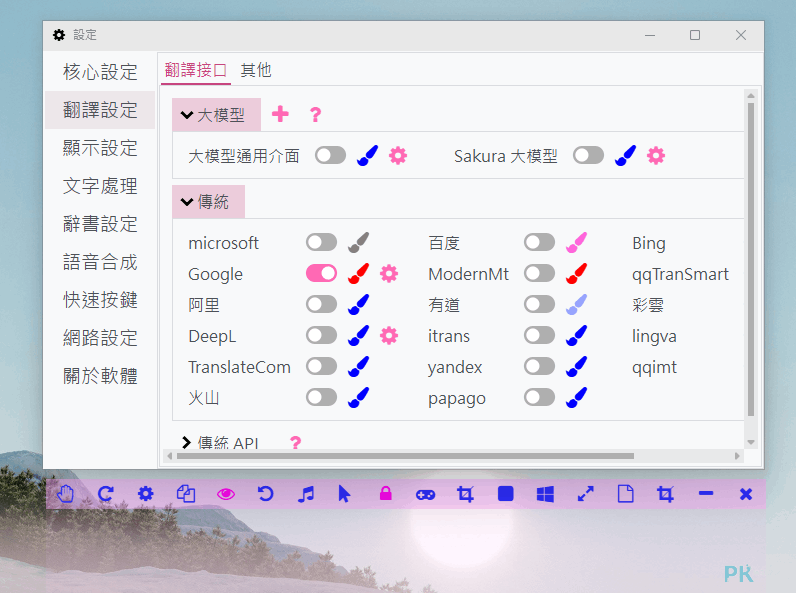Click the horizontal scrollbar thumb
796x593 pixels.
pyautogui.click(x=405, y=456)
